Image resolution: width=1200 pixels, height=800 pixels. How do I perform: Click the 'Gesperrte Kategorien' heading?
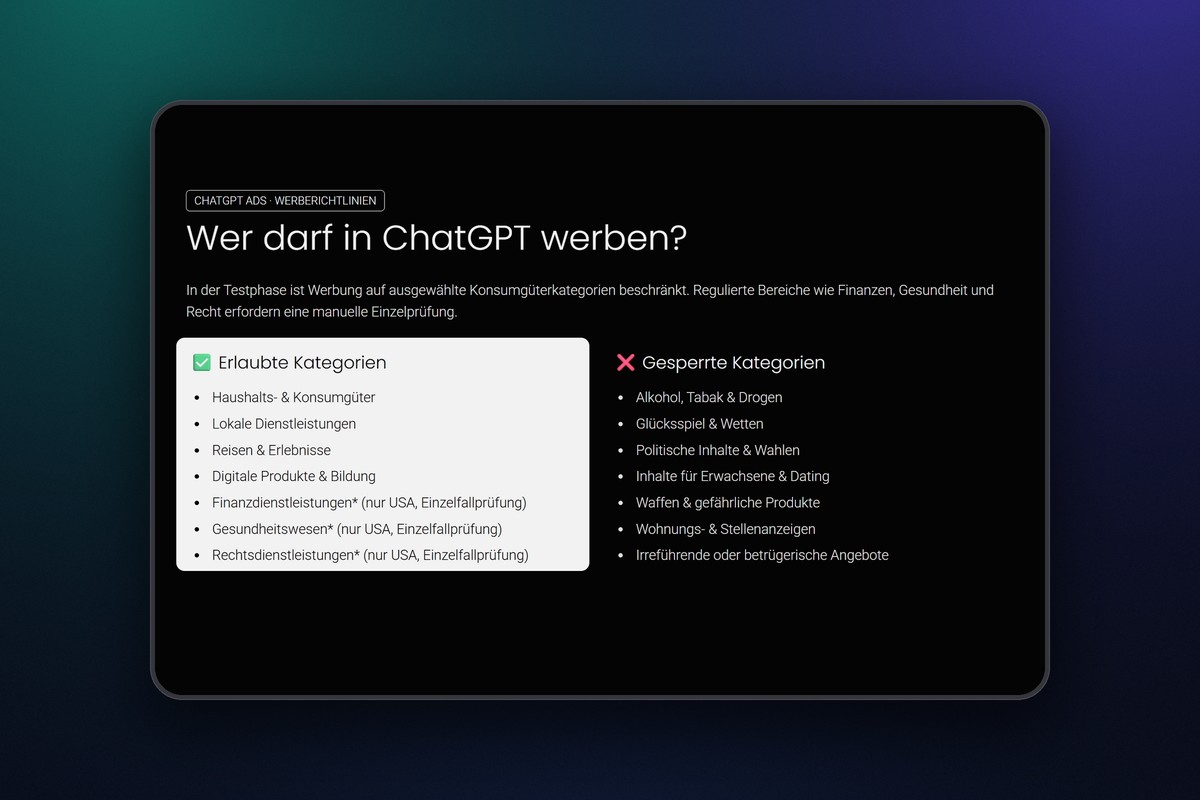coord(733,363)
